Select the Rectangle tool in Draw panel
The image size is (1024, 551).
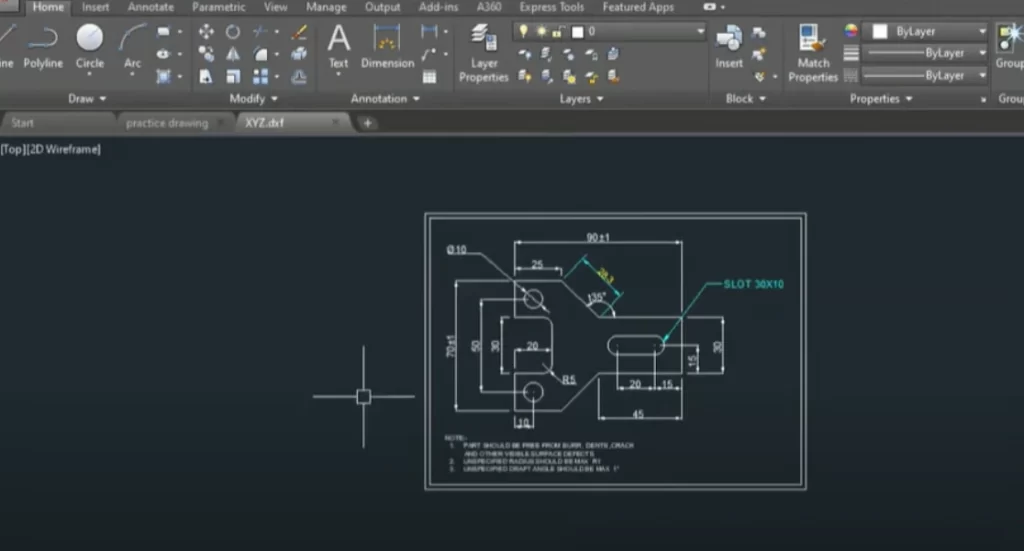click(x=163, y=31)
